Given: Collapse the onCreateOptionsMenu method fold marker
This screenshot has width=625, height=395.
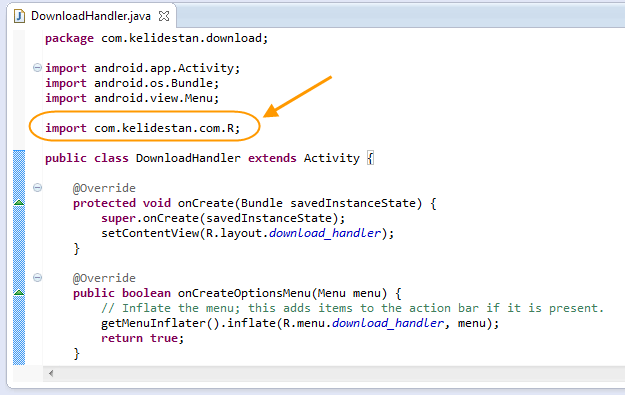Looking at the screenshot, I should click(x=37, y=278).
